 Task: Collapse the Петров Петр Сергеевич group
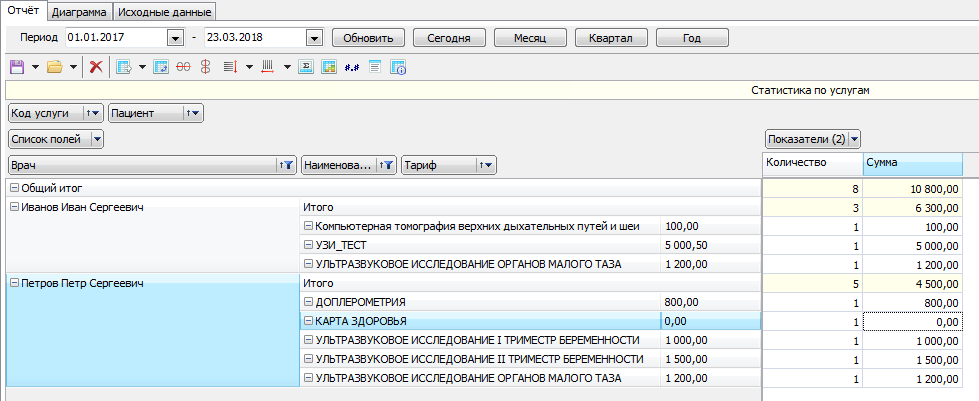coord(13,284)
